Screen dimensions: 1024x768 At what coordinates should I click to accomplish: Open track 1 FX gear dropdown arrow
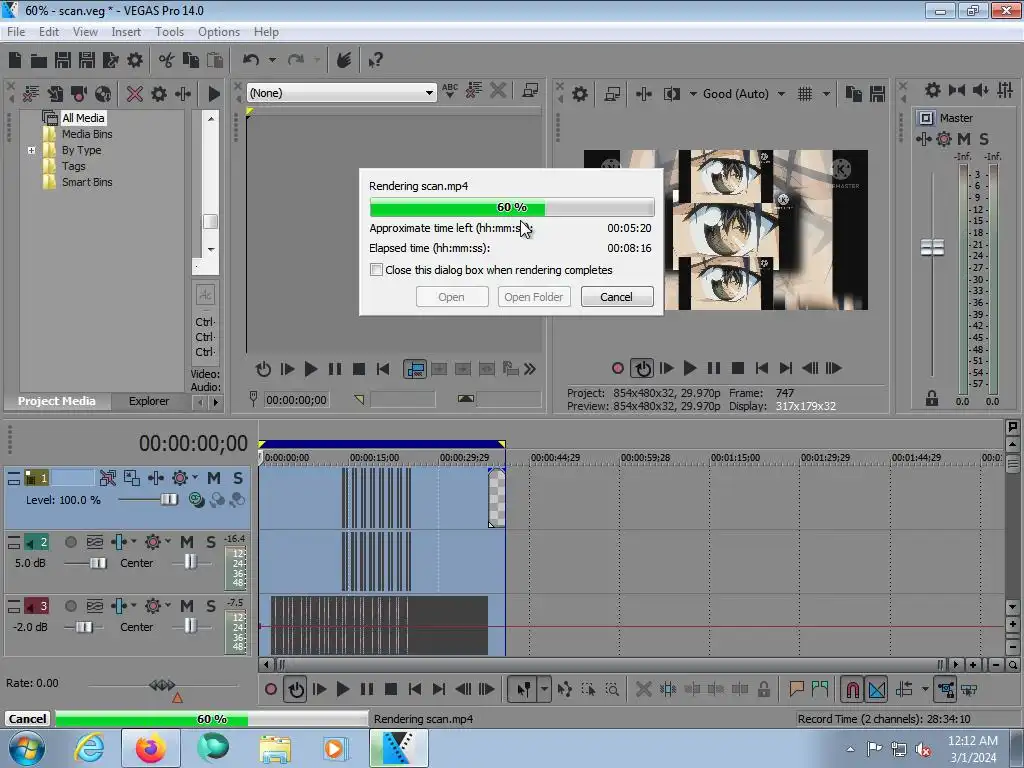click(x=195, y=477)
